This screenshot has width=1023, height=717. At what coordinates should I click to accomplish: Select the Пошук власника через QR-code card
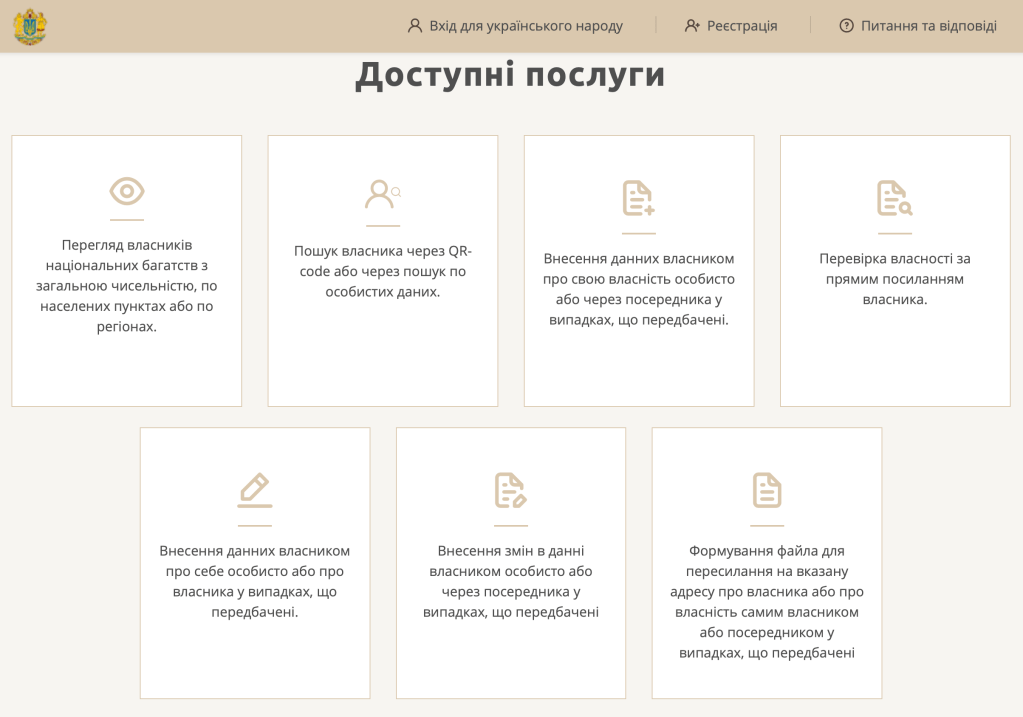click(x=382, y=271)
